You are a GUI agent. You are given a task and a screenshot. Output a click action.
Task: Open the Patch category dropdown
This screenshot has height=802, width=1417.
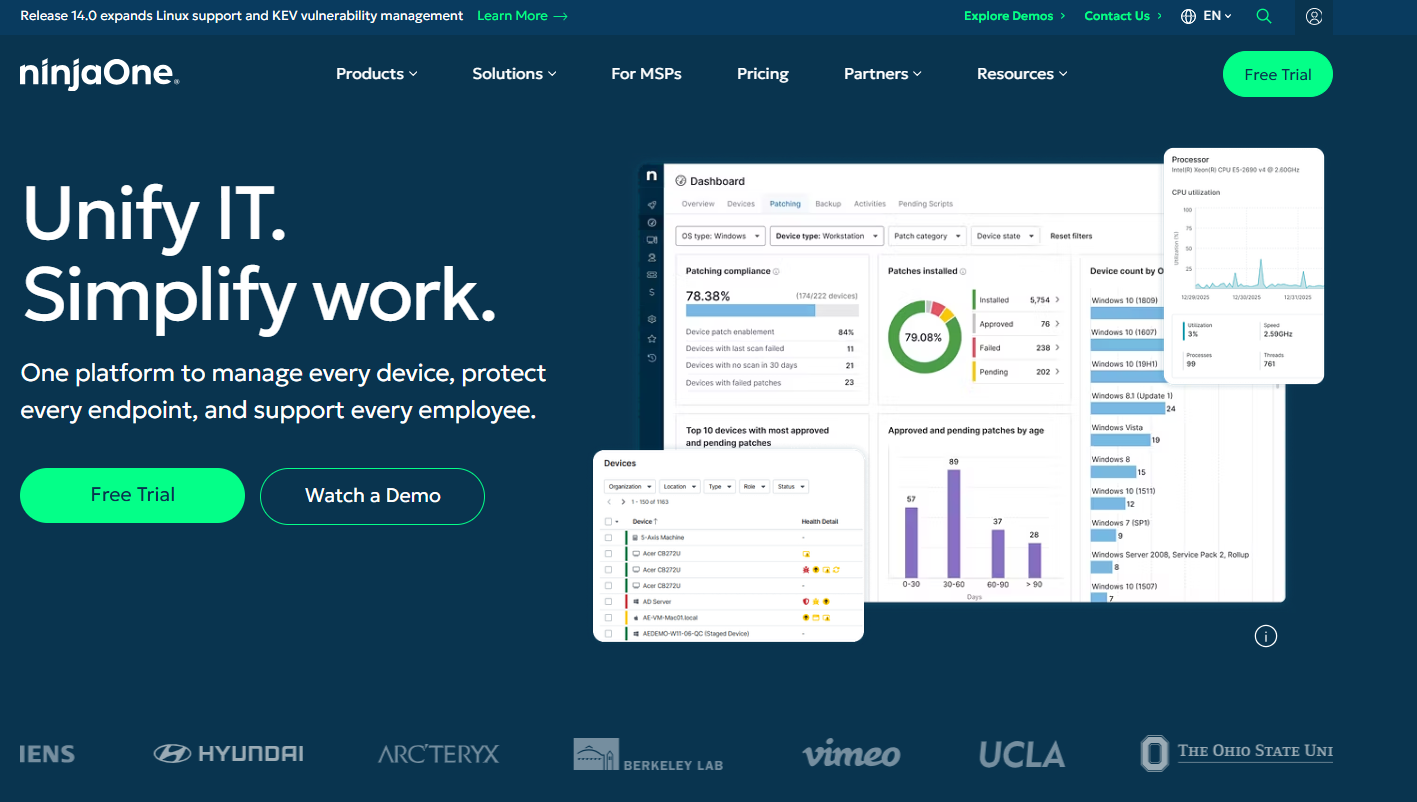pos(928,236)
